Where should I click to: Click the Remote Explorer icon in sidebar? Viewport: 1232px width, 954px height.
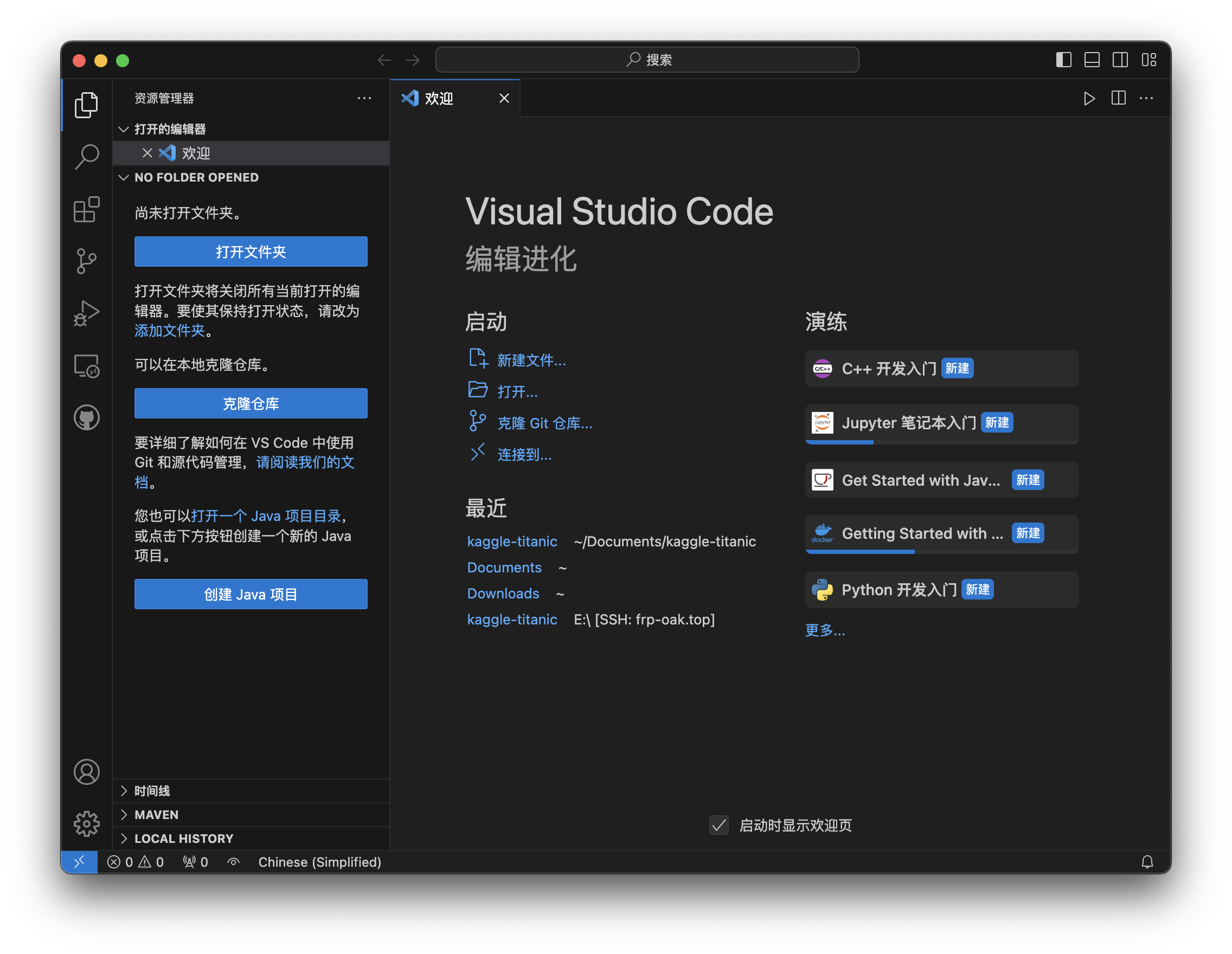coord(86,365)
